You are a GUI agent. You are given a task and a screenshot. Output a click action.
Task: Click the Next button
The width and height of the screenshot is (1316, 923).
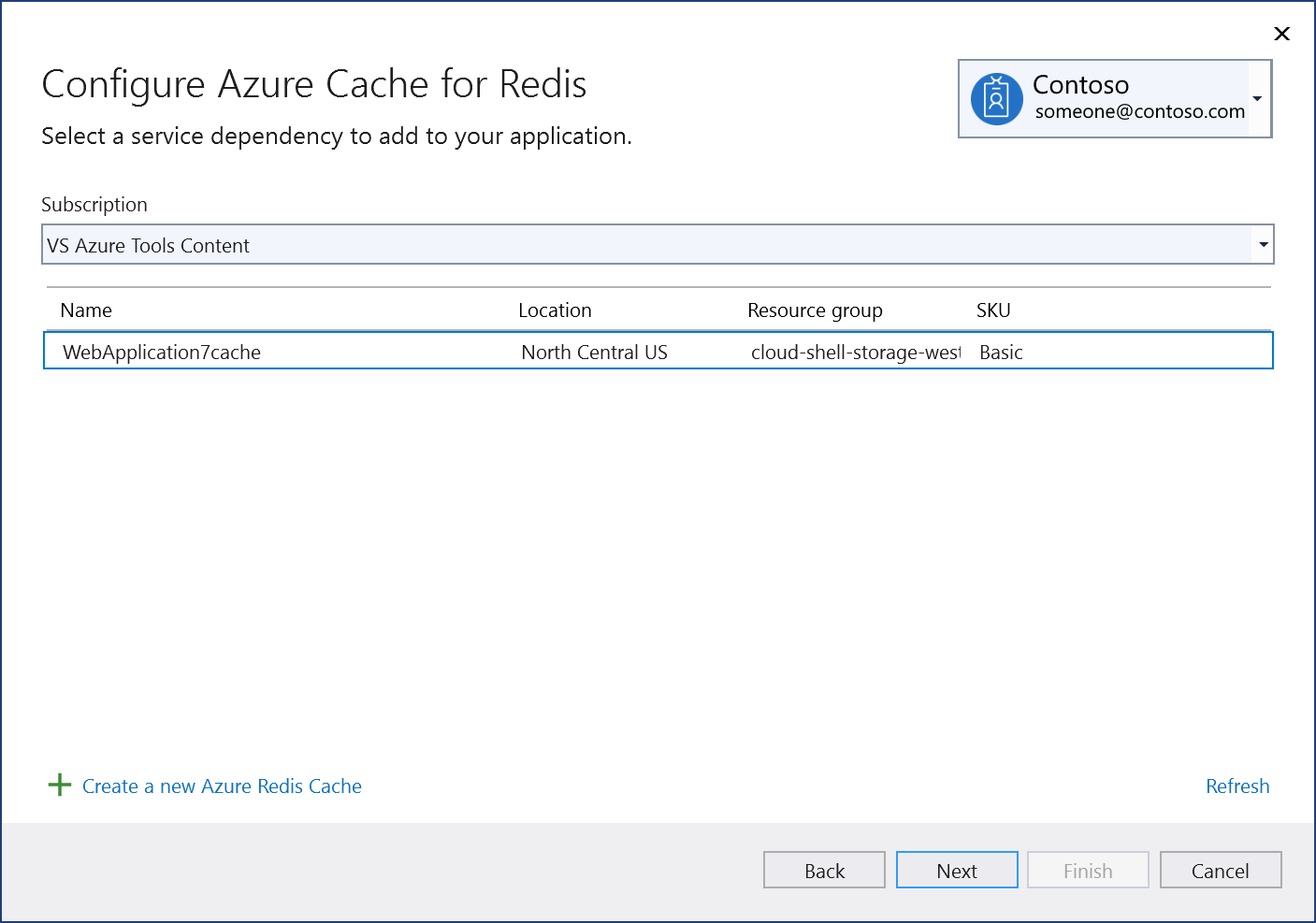tap(957, 870)
